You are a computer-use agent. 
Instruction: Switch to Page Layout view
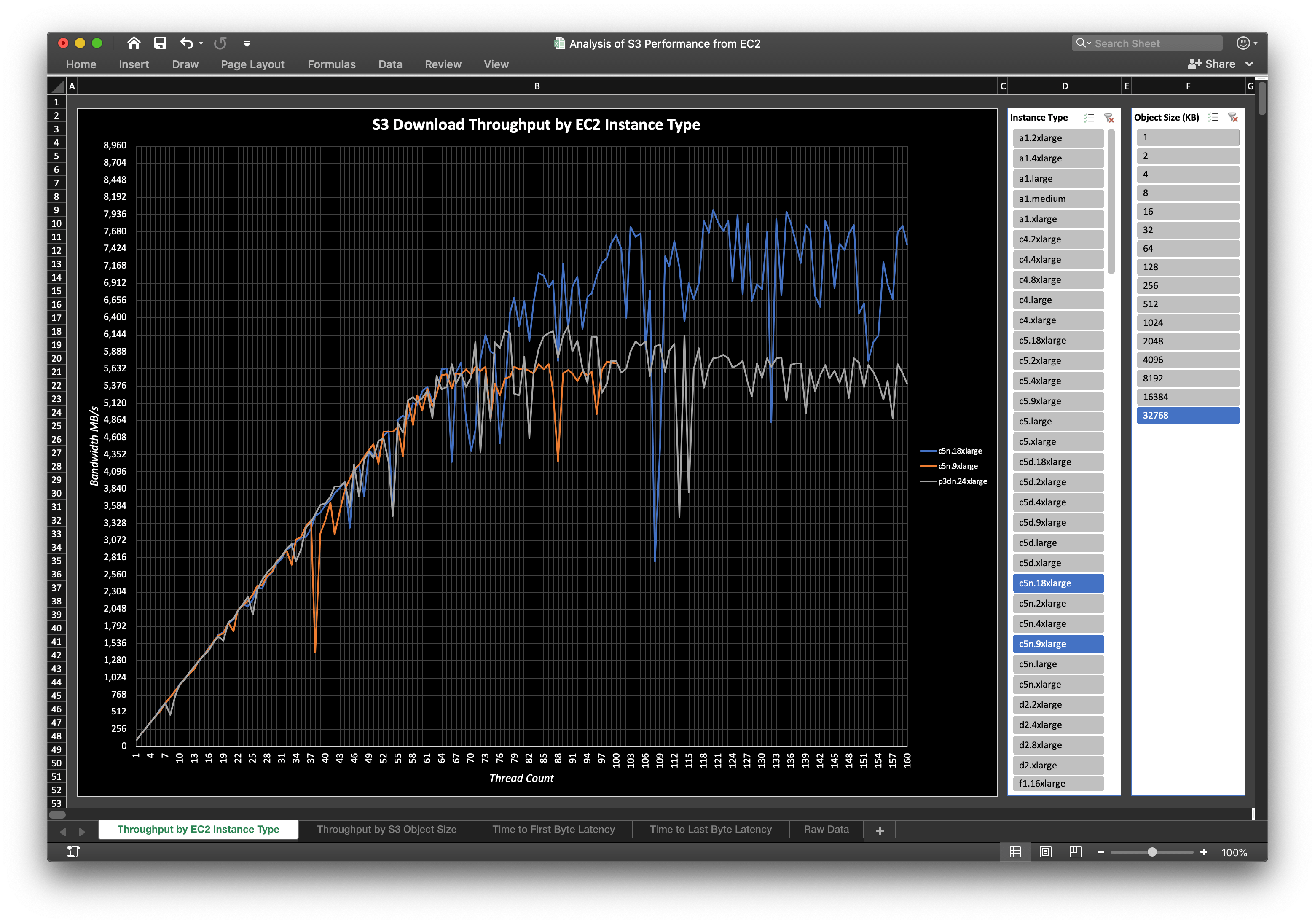pos(1045,852)
